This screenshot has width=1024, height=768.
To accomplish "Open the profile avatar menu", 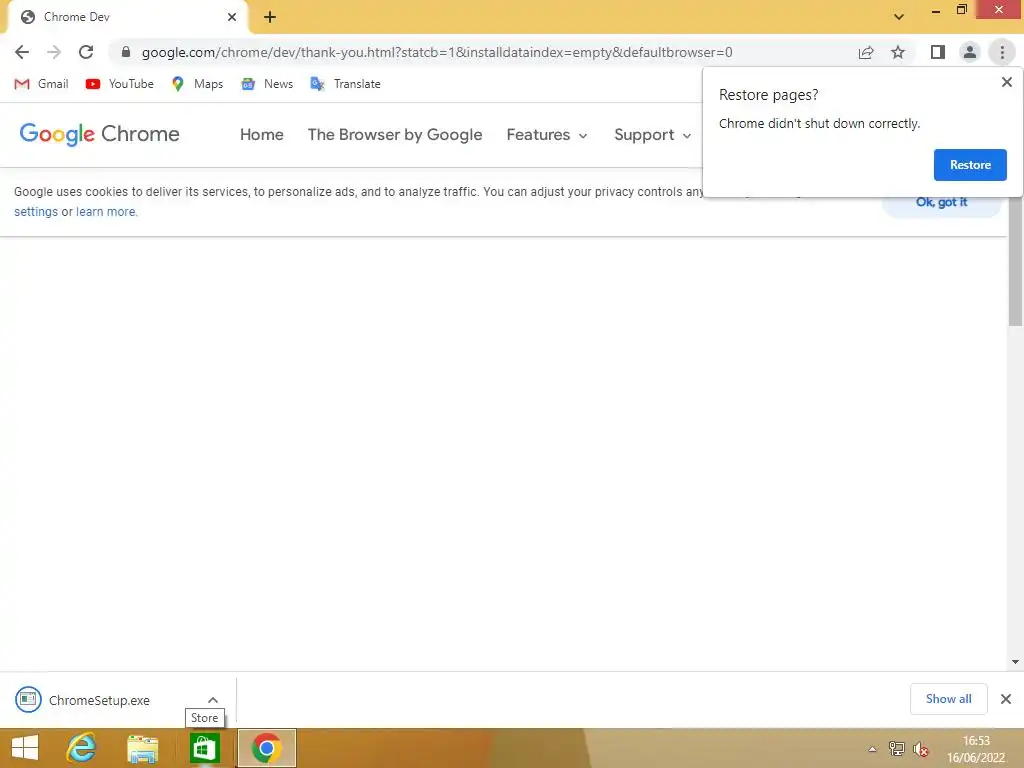I will 970,52.
